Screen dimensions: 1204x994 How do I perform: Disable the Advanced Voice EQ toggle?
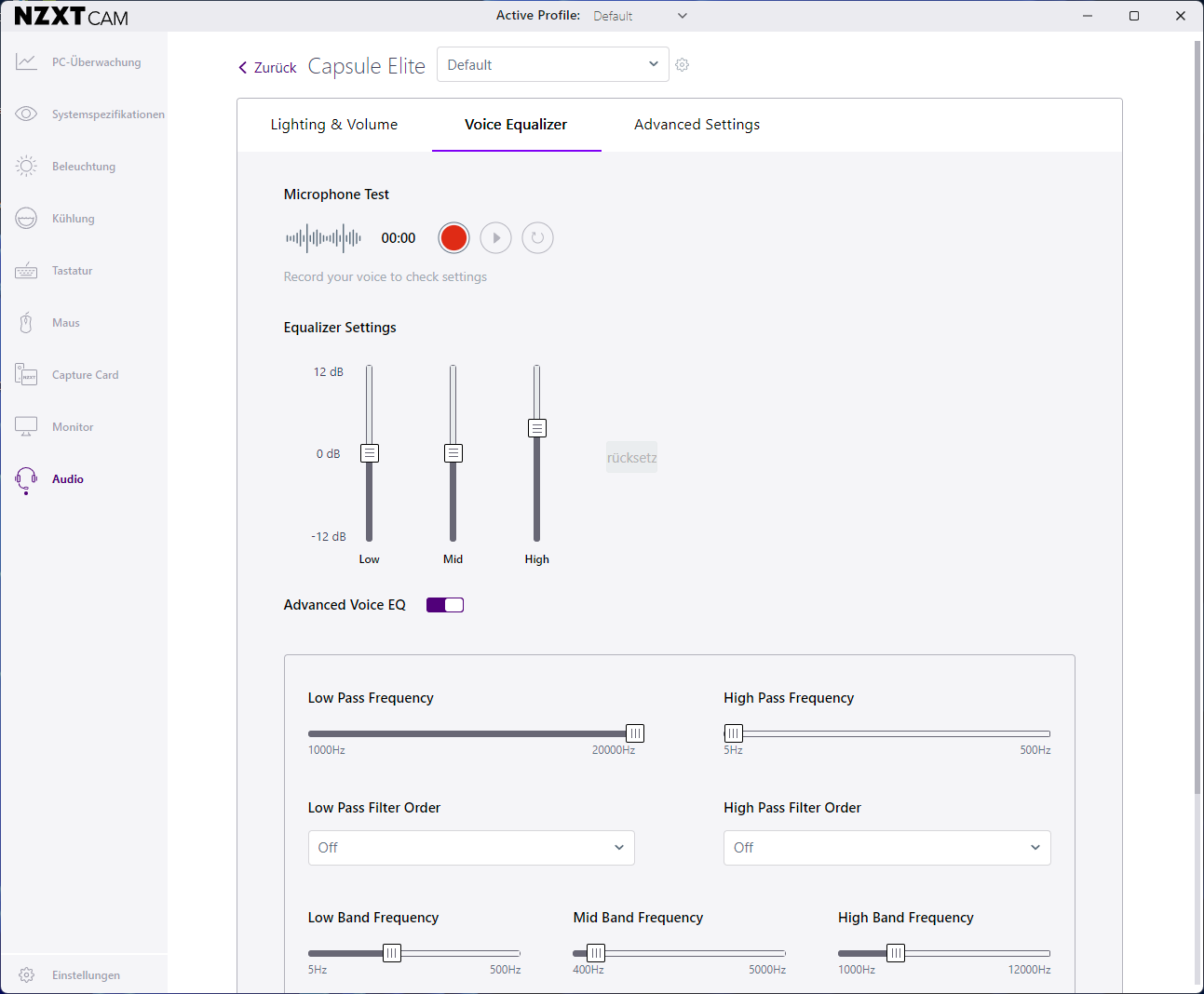[x=445, y=605]
